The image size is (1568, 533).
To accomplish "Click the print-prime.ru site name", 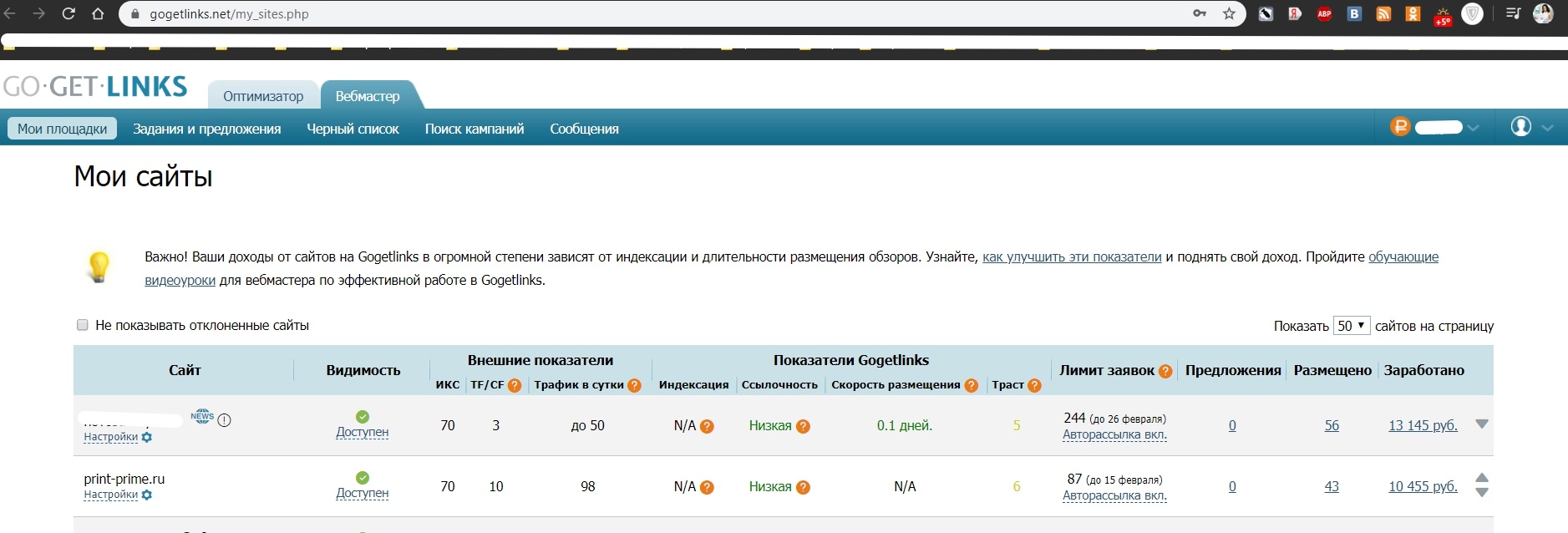I will (x=124, y=479).
